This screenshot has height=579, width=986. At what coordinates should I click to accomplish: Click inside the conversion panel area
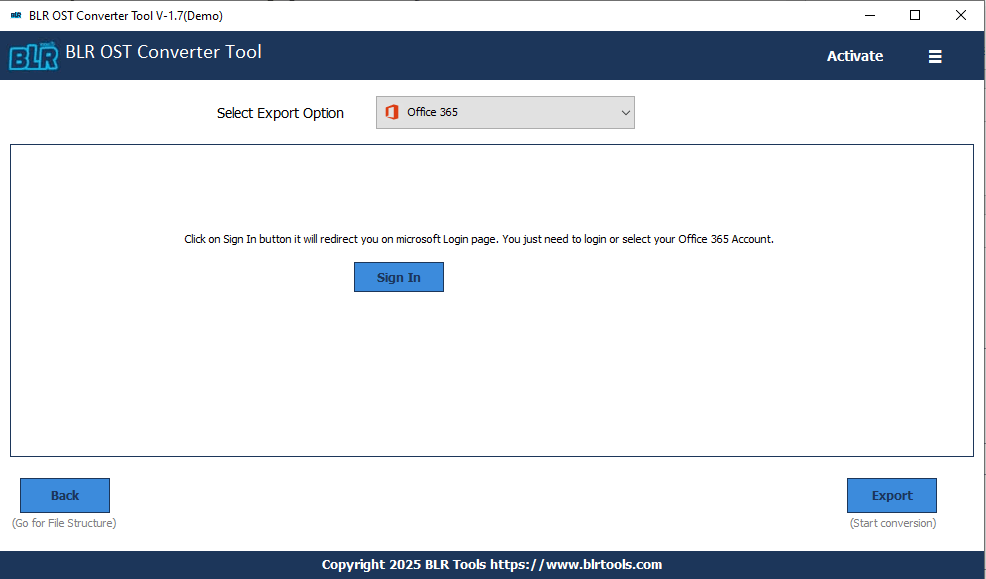491,380
